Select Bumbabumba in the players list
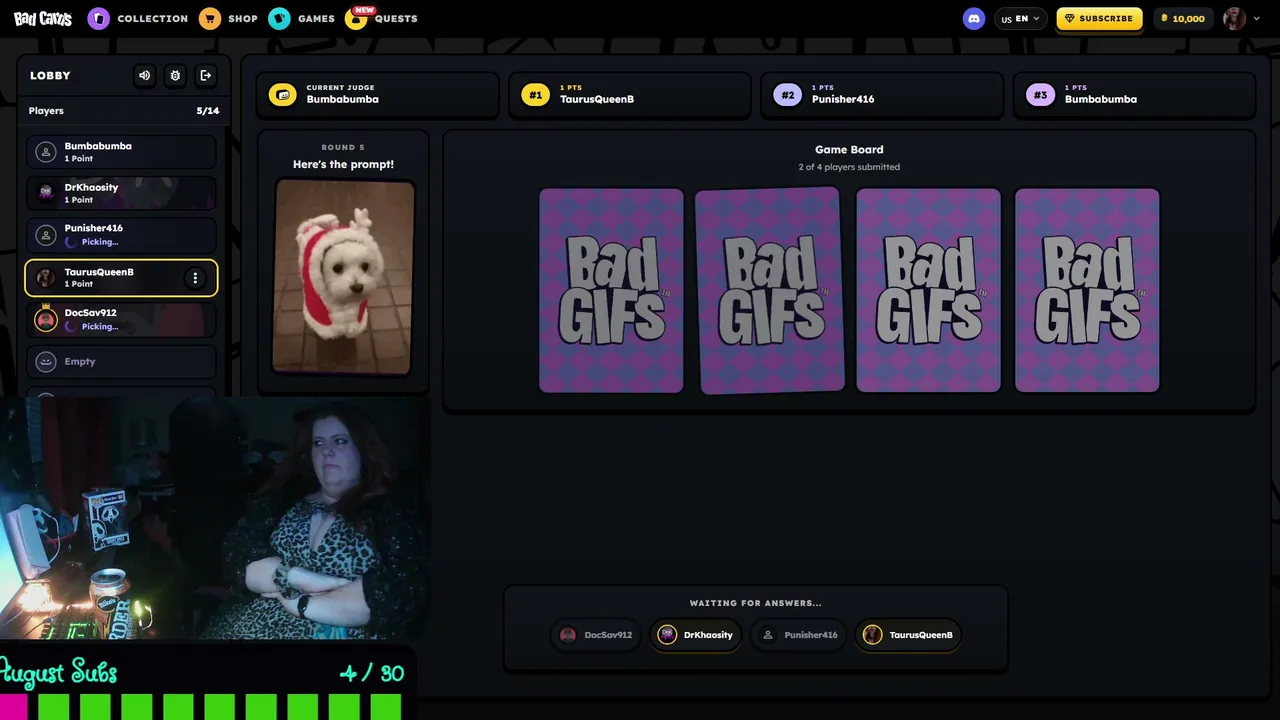The width and height of the screenshot is (1280, 720). tap(121, 152)
